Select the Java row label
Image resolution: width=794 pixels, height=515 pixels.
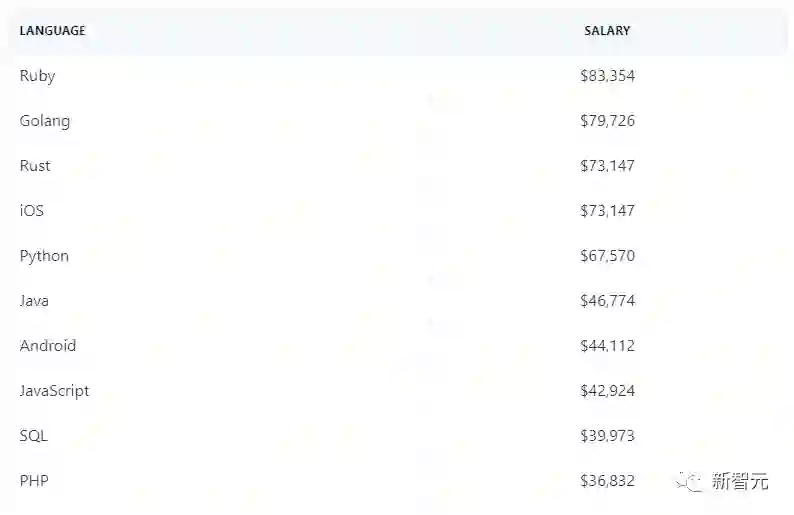click(x=34, y=301)
